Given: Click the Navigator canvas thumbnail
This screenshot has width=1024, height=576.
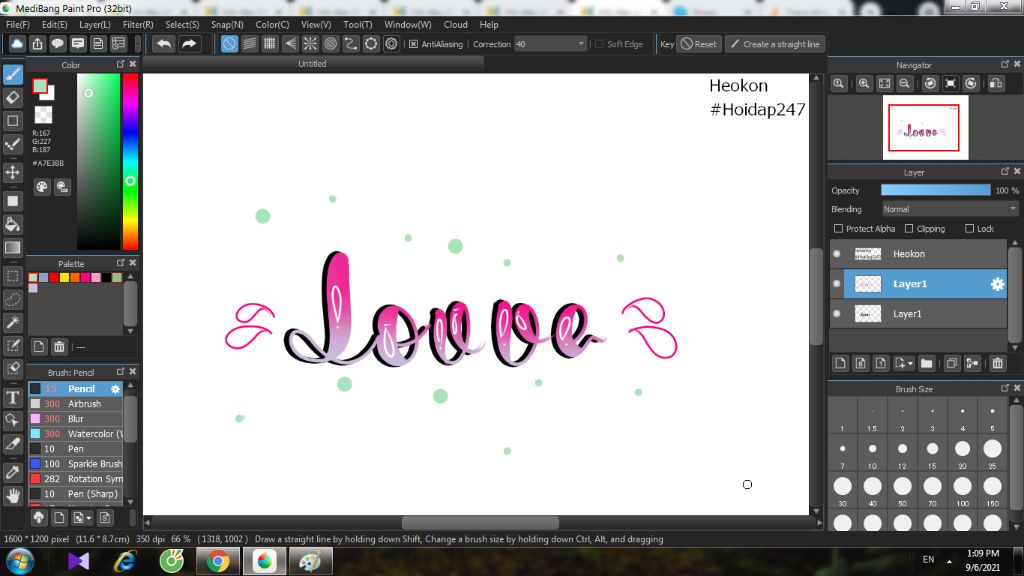Looking at the screenshot, I should [925, 127].
